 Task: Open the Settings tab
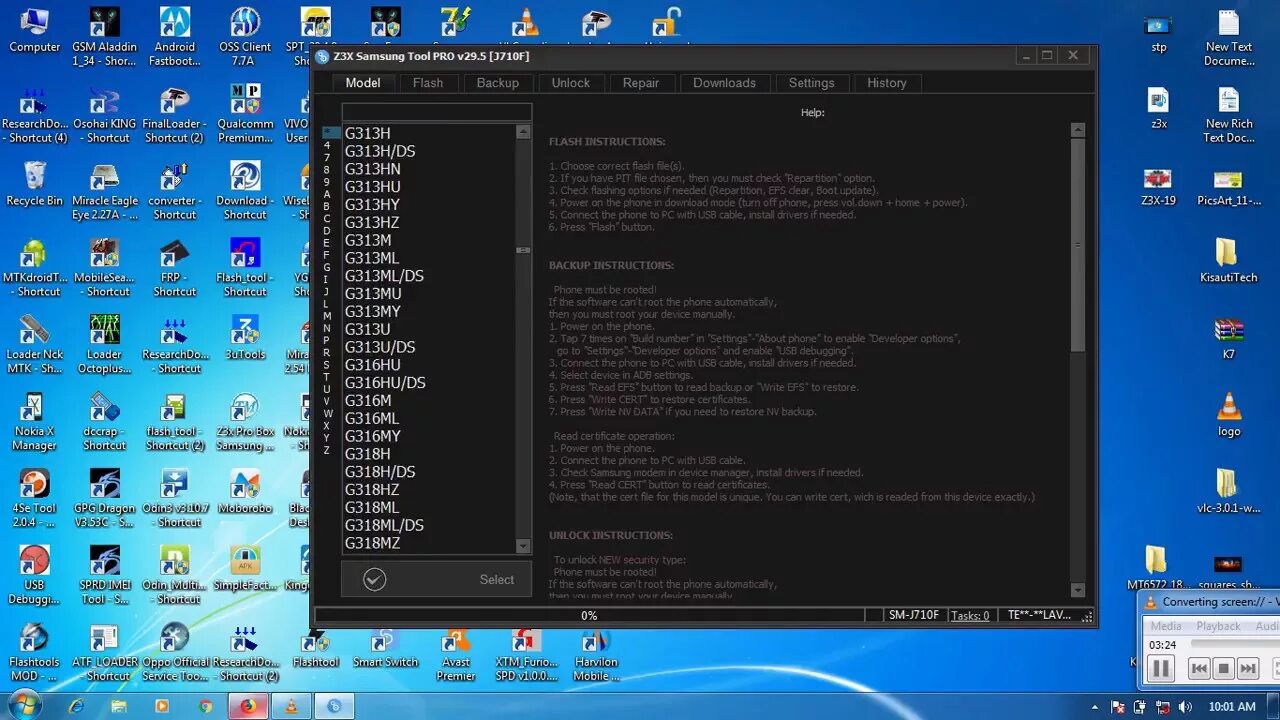click(811, 83)
